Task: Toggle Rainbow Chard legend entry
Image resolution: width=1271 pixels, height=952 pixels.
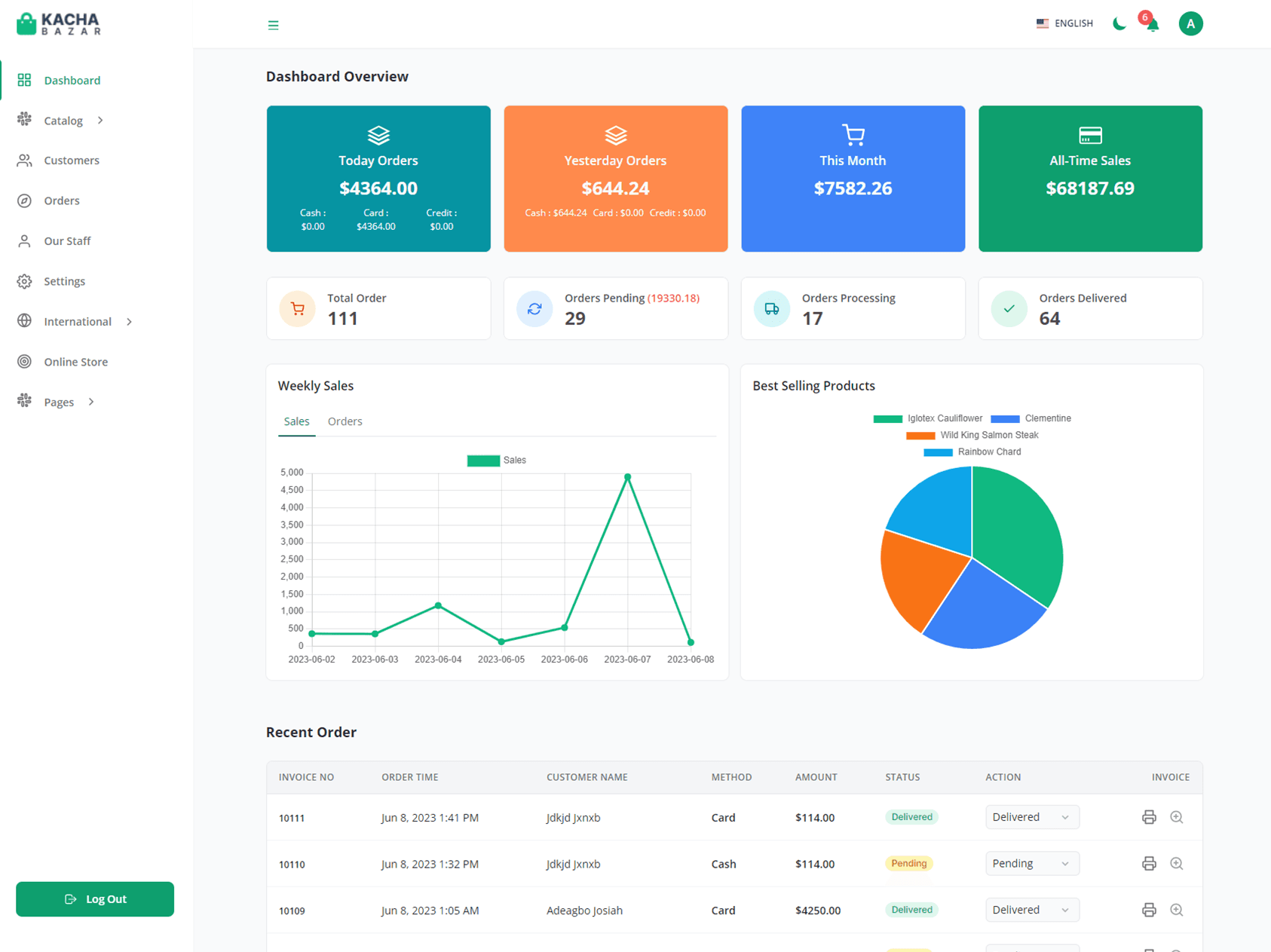Action: point(972,452)
